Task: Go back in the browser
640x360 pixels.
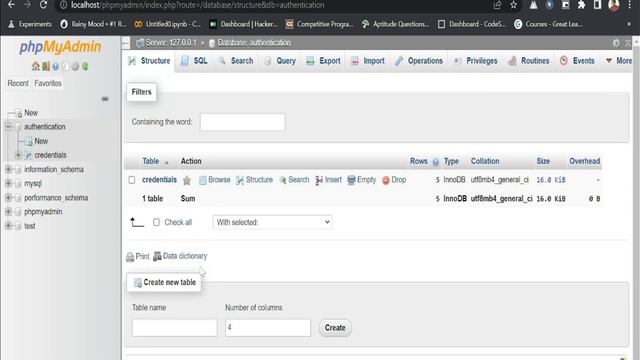Action: (11, 5)
